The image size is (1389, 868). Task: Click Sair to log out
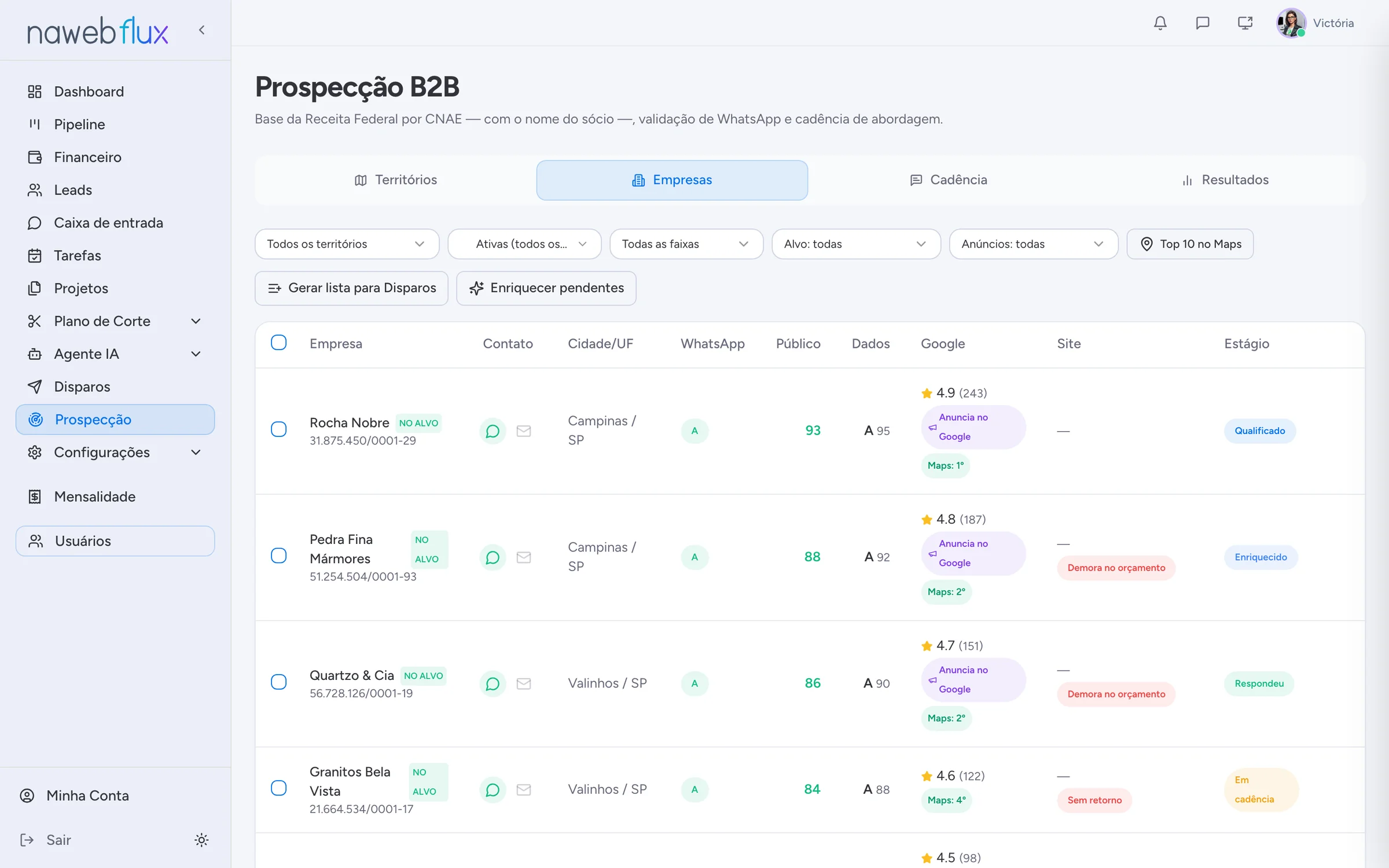[x=46, y=840]
